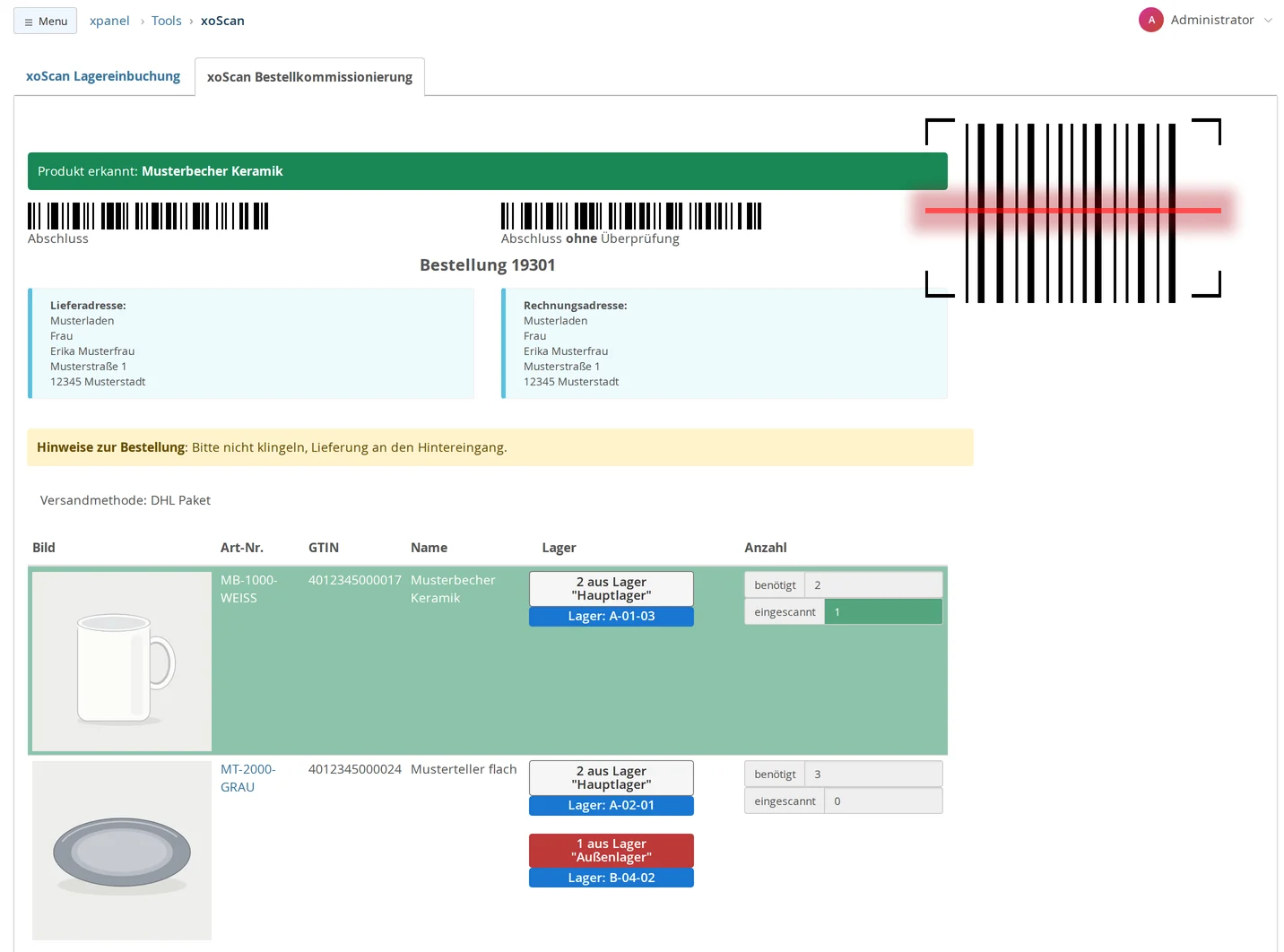Open article link MT-2000-GRAU
This screenshot has height=952, width=1284.
pyautogui.click(x=248, y=778)
